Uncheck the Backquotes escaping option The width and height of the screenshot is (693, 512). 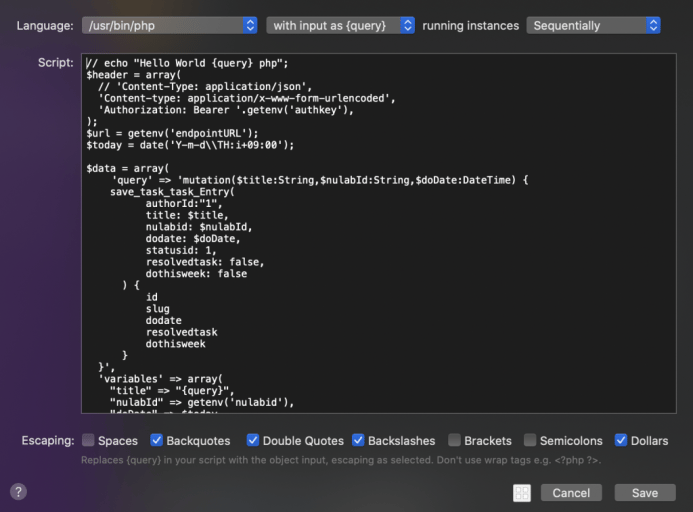(x=157, y=440)
